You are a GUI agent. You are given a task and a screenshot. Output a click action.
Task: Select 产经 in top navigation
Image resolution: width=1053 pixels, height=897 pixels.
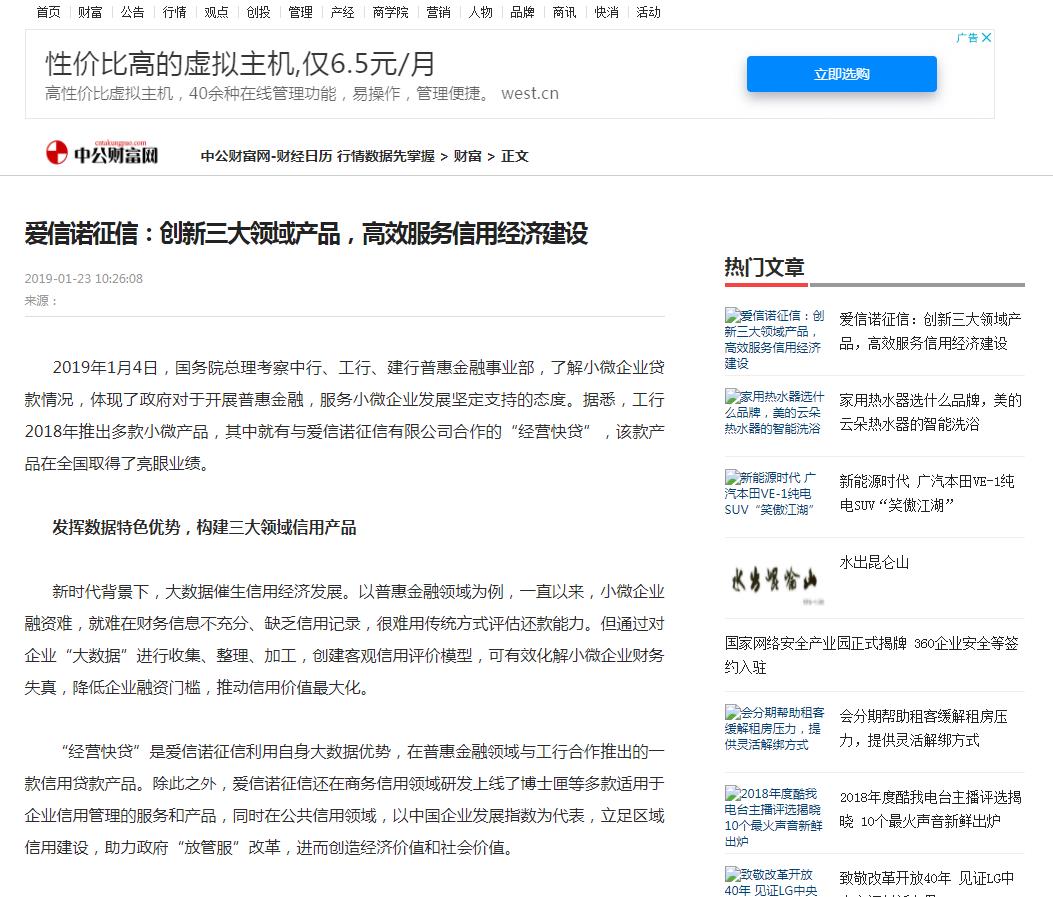coord(342,12)
